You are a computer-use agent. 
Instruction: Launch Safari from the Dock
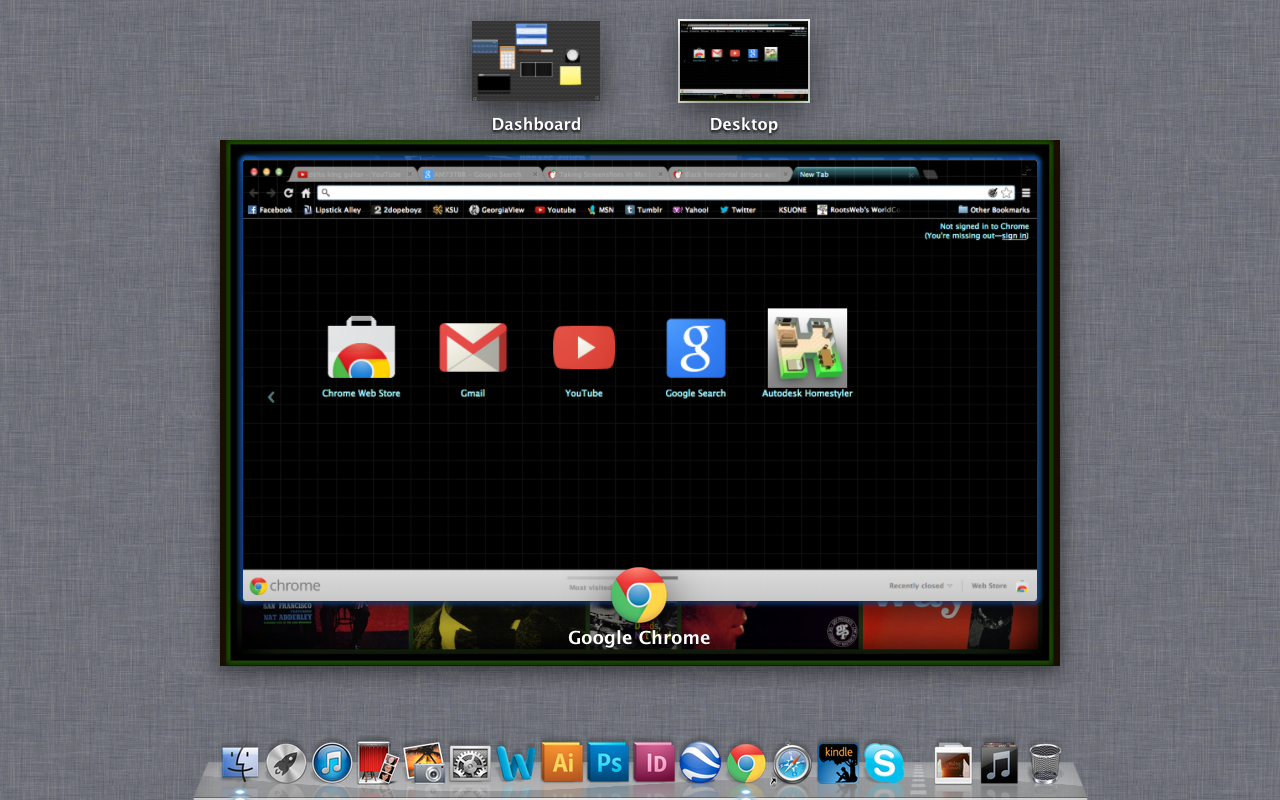(x=792, y=764)
